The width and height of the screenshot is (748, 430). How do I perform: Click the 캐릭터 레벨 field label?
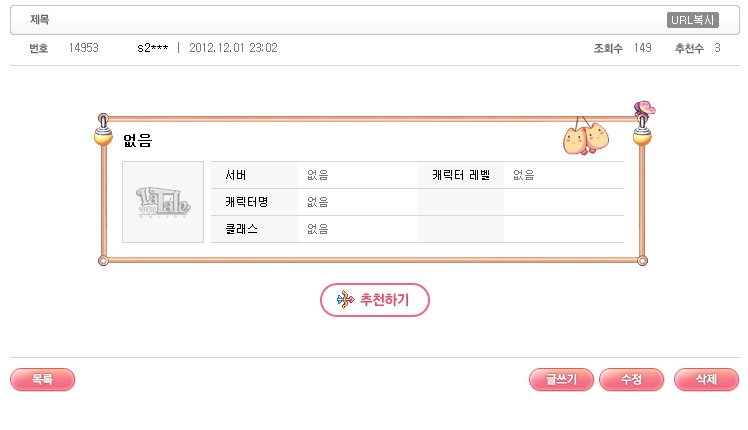click(461, 175)
